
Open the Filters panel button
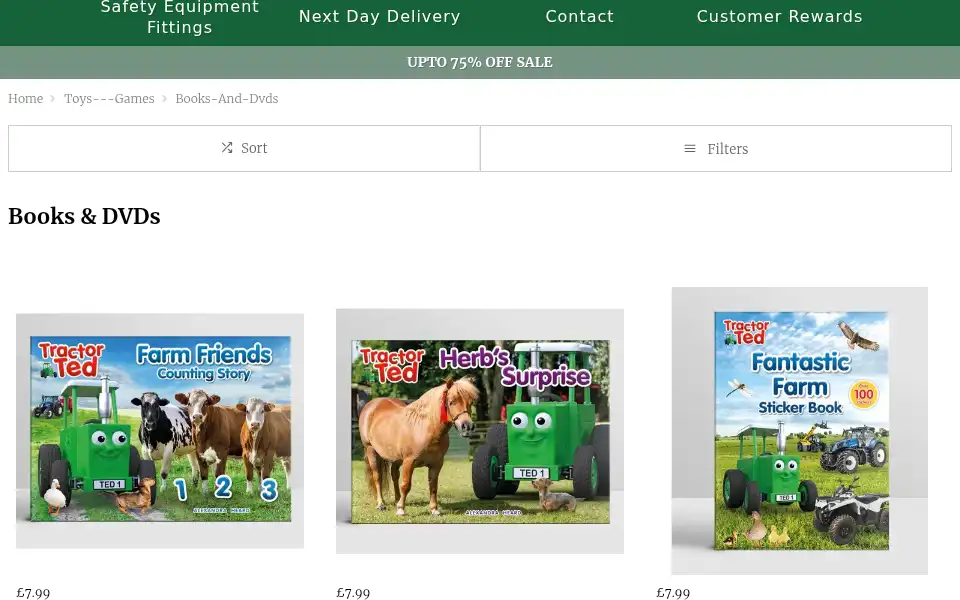pyautogui.click(x=716, y=149)
